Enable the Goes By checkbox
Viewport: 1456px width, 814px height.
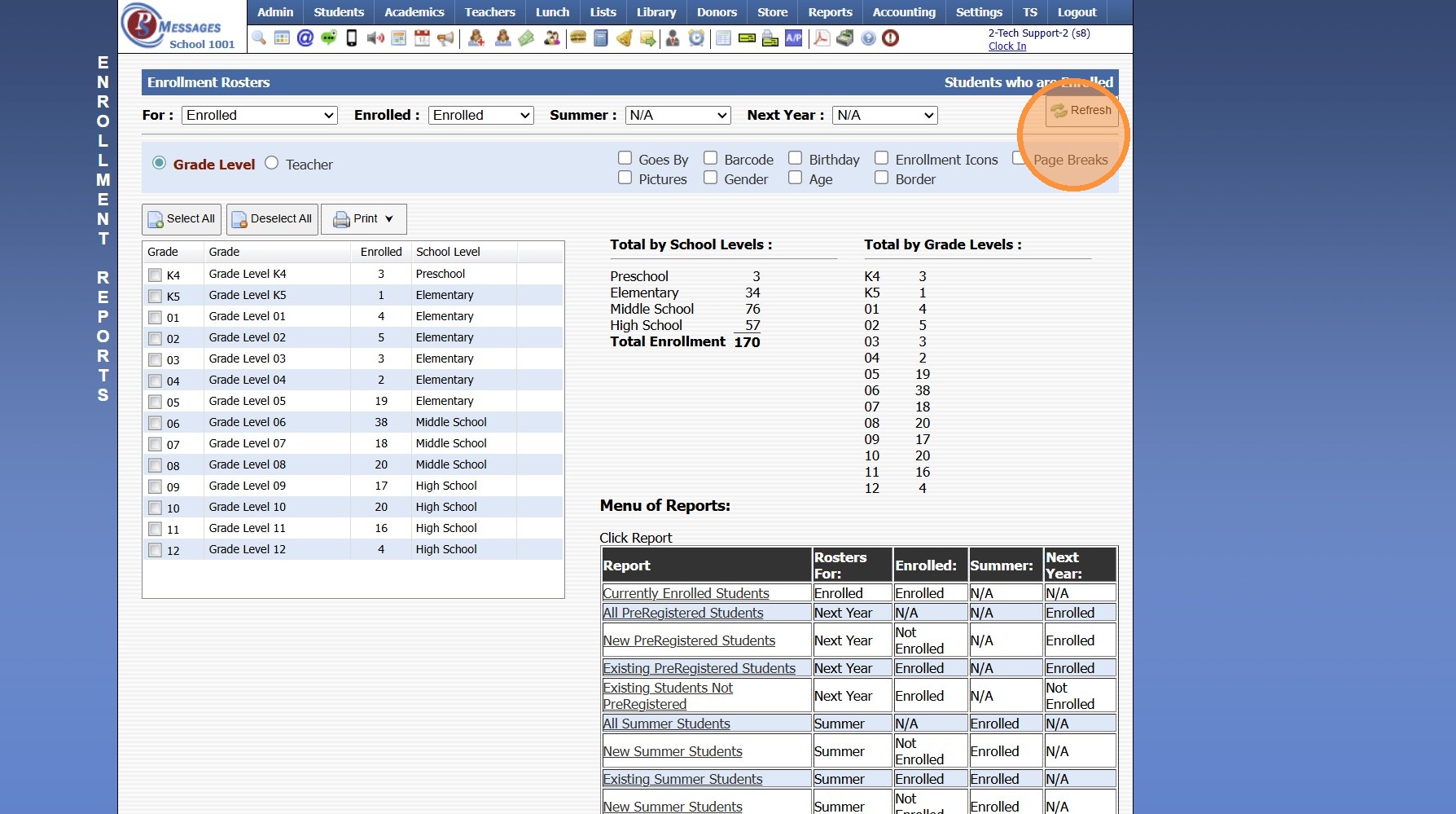[x=625, y=158]
